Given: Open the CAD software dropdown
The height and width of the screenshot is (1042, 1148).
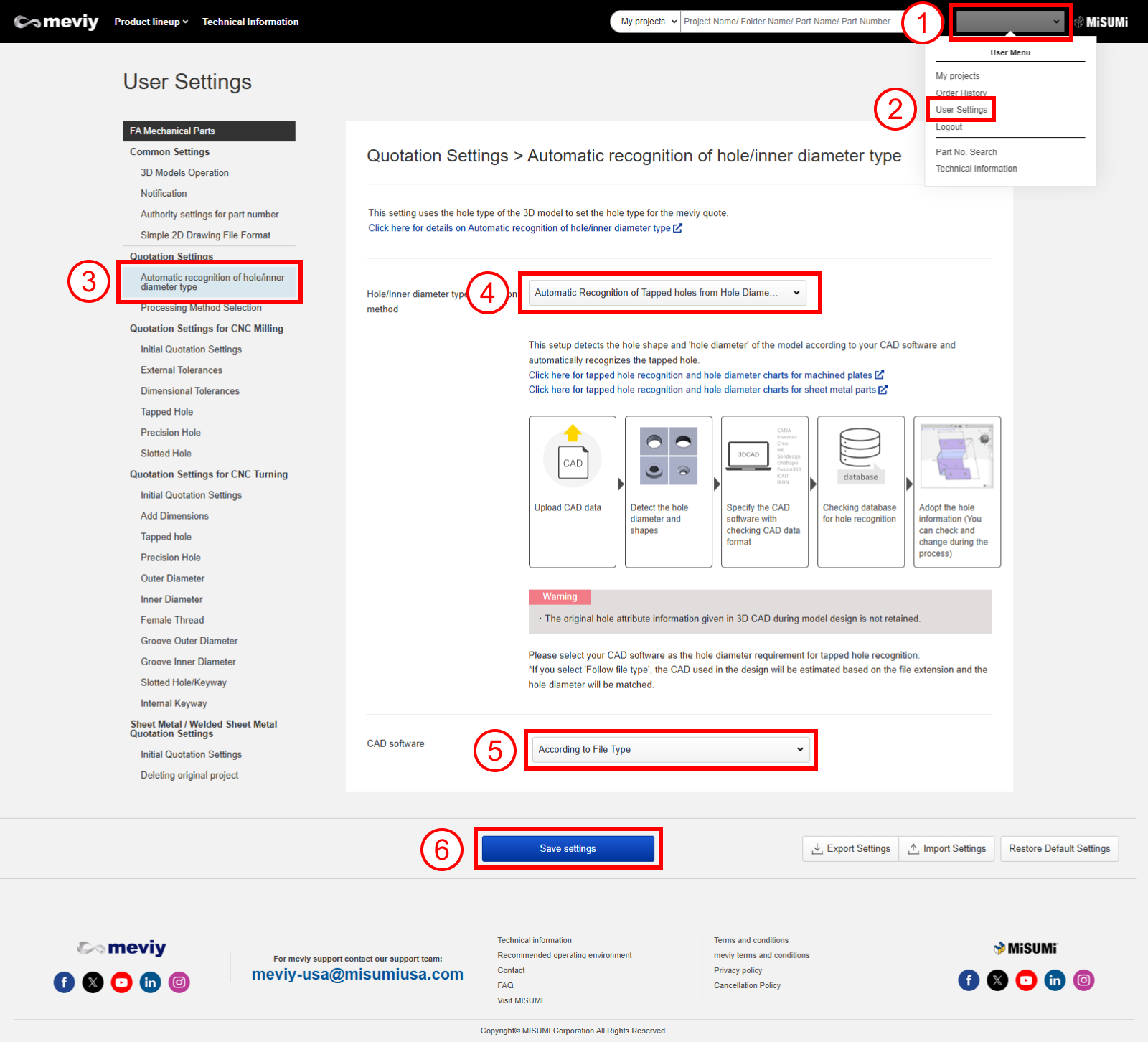Looking at the screenshot, I should [x=670, y=749].
